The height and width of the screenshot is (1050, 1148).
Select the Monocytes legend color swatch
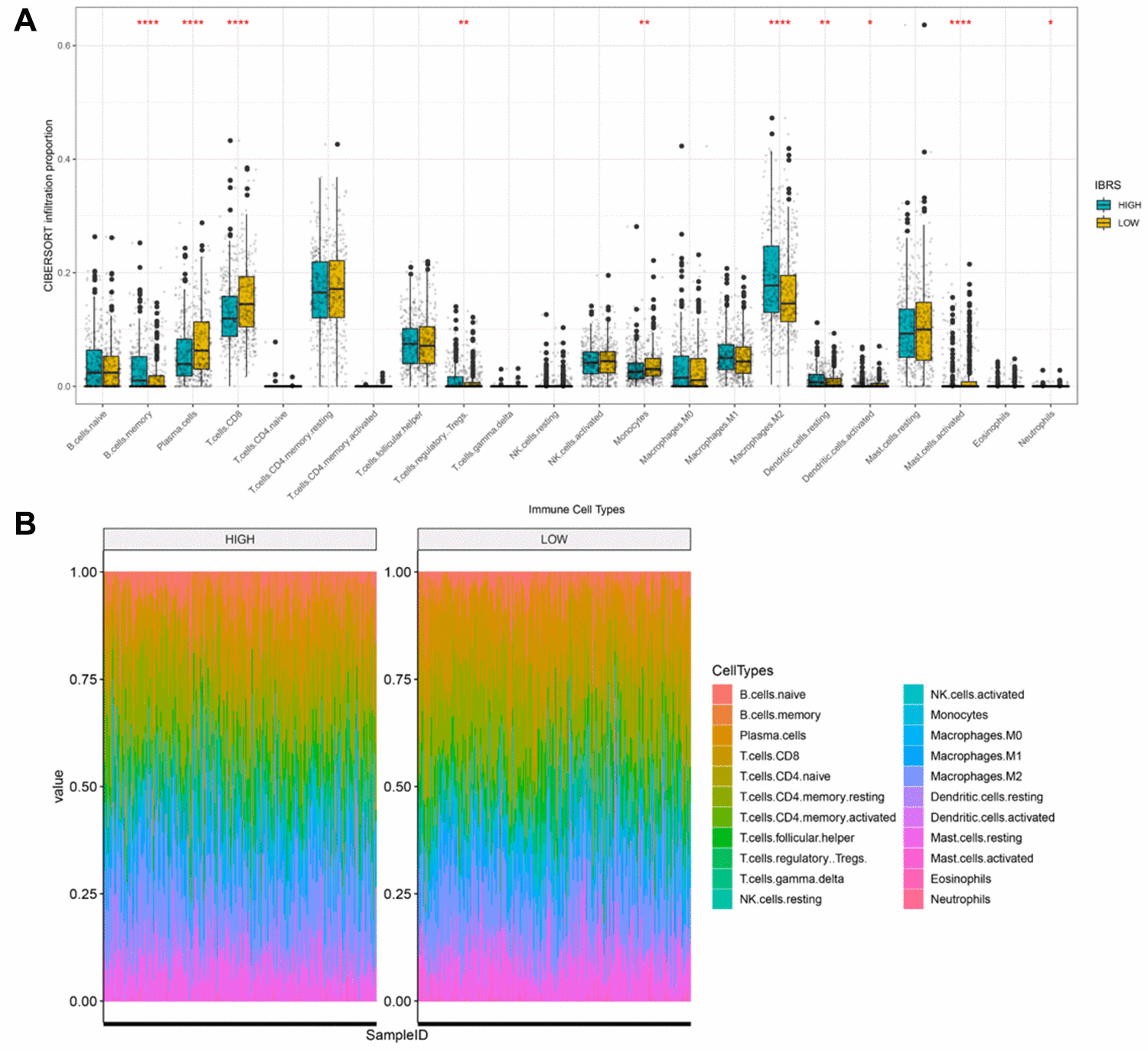(913, 715)
